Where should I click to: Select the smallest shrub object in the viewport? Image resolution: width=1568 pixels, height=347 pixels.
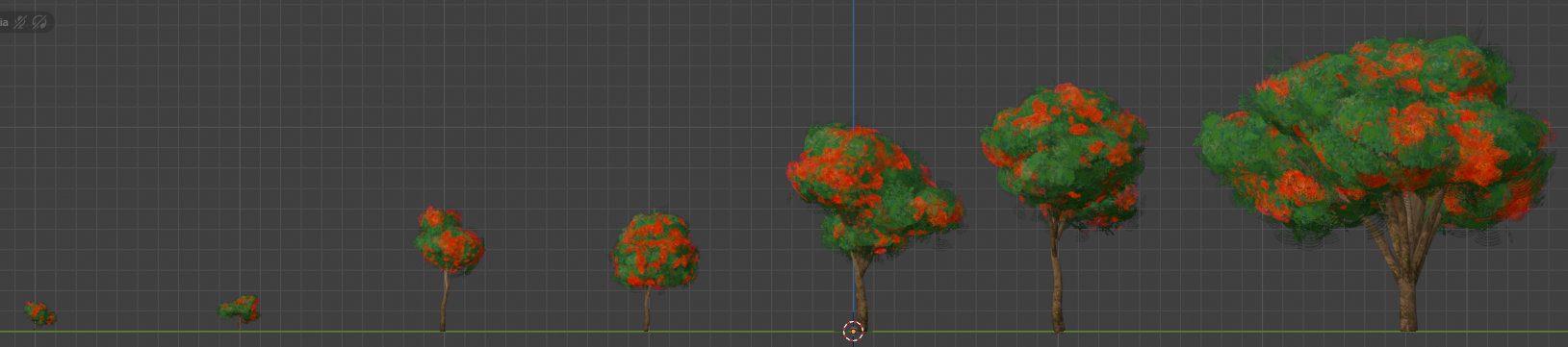point(39,313)
